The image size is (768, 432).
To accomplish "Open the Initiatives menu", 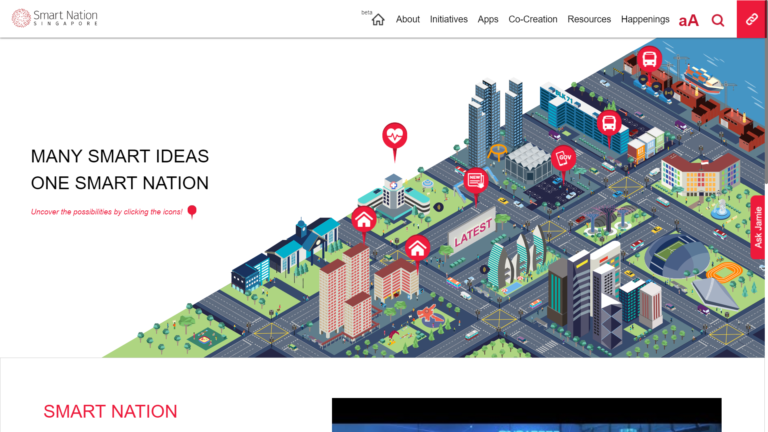I will pyautogui.click(x=449, y=19).
